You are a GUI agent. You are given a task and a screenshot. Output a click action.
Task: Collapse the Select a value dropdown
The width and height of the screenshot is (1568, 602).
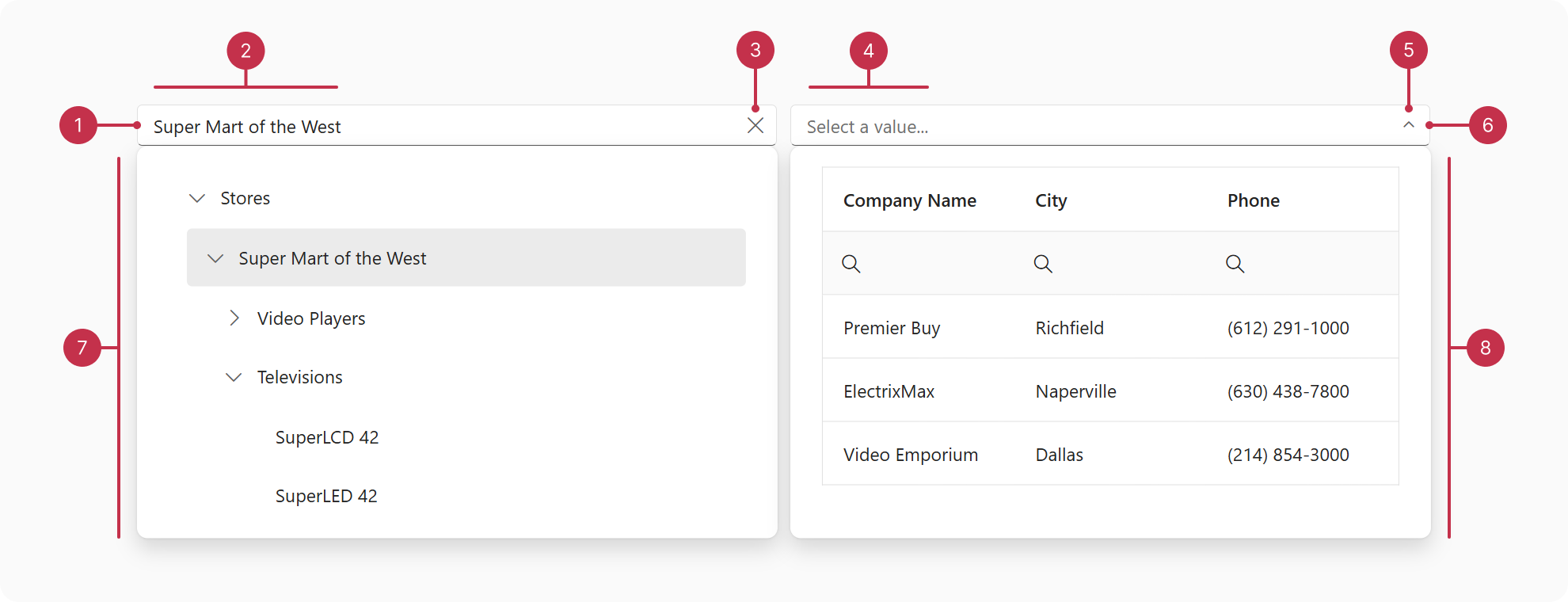1408,125
